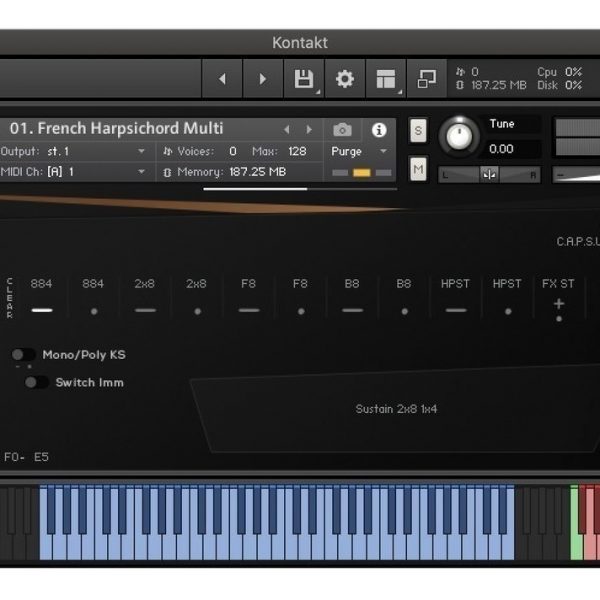Screen dimensions: 600x600
Task: Click the yellow purge status indicator
Action: pos(362,173)
